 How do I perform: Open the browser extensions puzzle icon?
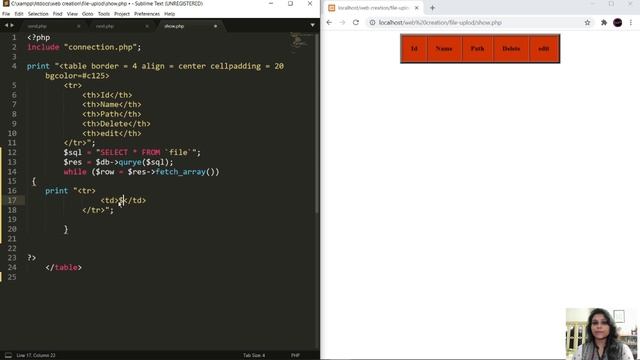pyautogui.click(x=604, y=23)
